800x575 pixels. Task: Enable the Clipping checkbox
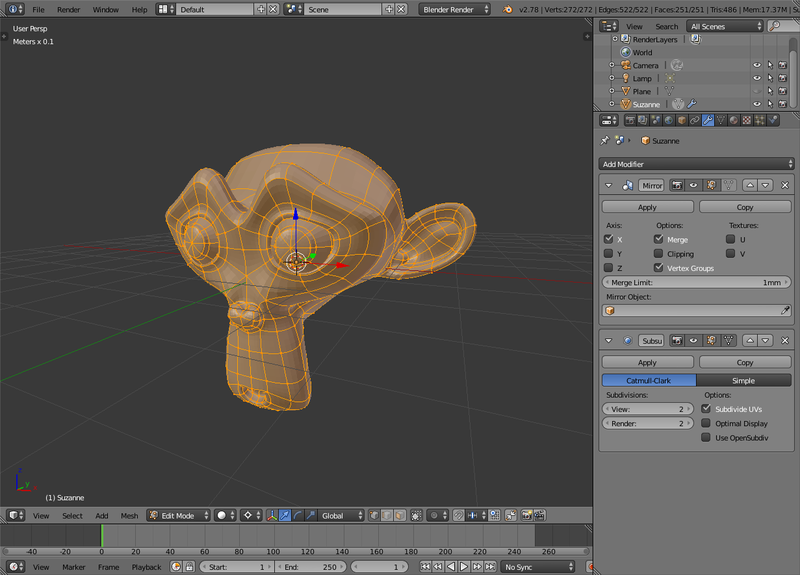click(x=659, y=253)
